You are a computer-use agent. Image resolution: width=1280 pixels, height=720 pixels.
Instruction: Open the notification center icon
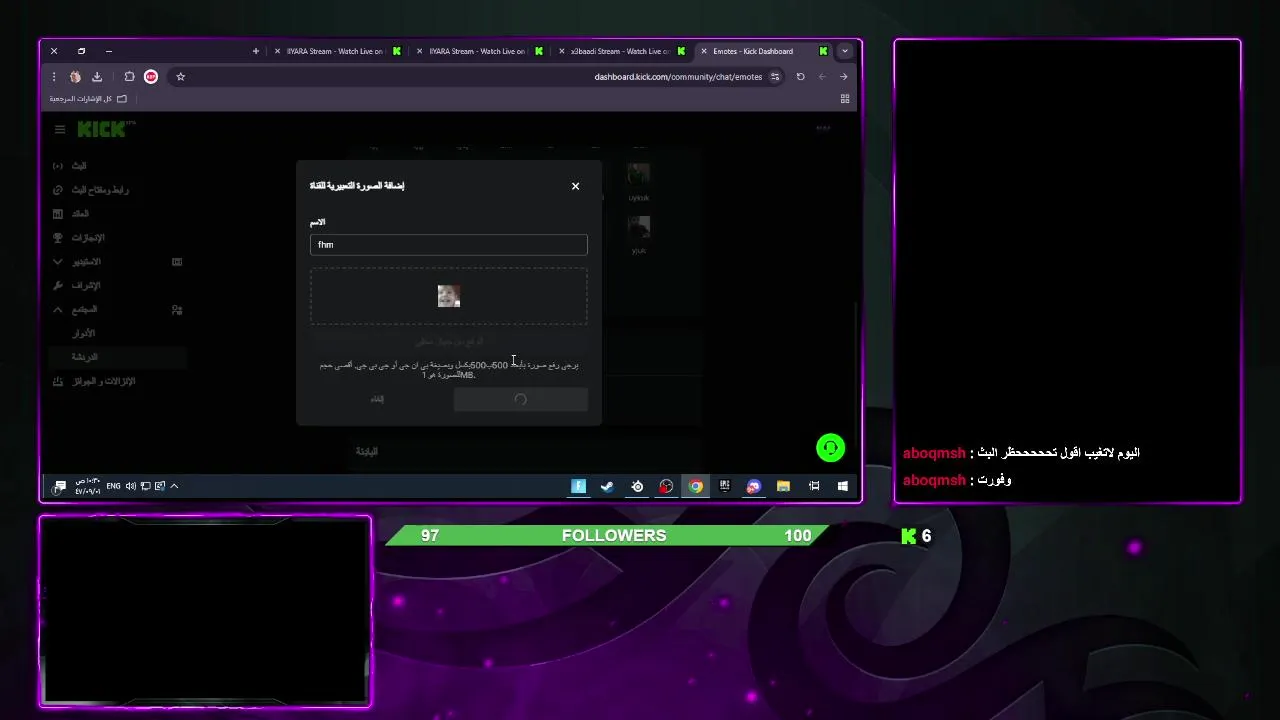coord(60,486)
